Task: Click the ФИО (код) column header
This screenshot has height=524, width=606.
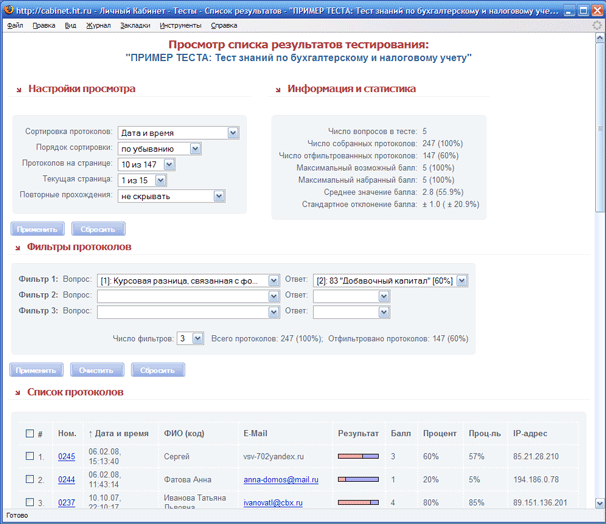Action: (184, 434)
